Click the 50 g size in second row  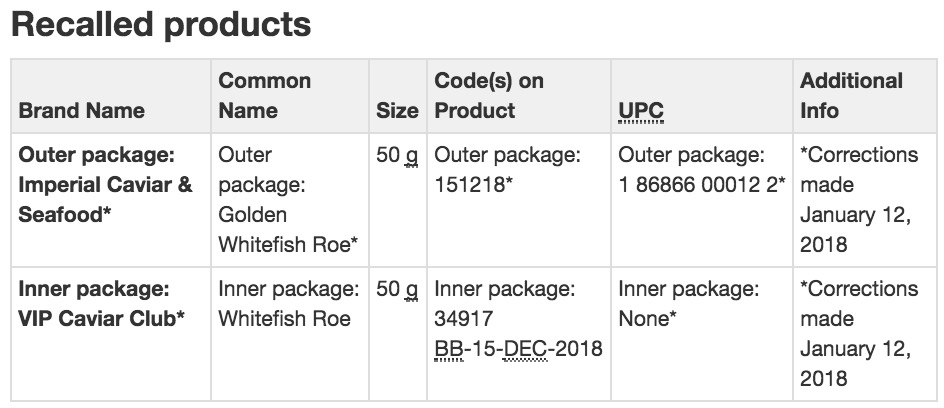(397, 290)
